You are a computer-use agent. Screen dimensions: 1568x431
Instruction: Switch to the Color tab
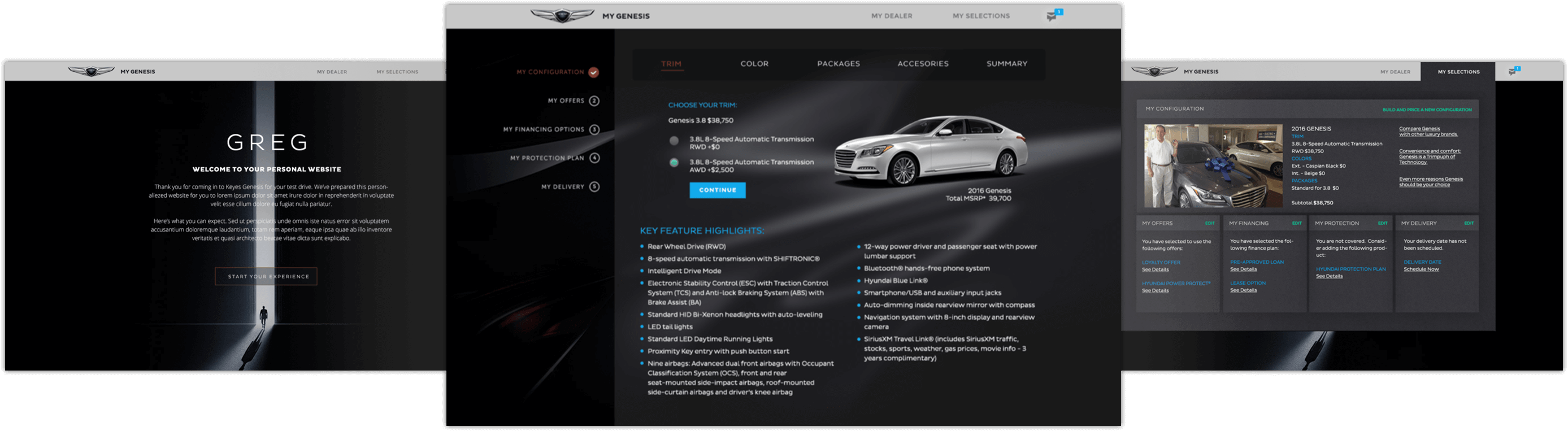(754, 64)
